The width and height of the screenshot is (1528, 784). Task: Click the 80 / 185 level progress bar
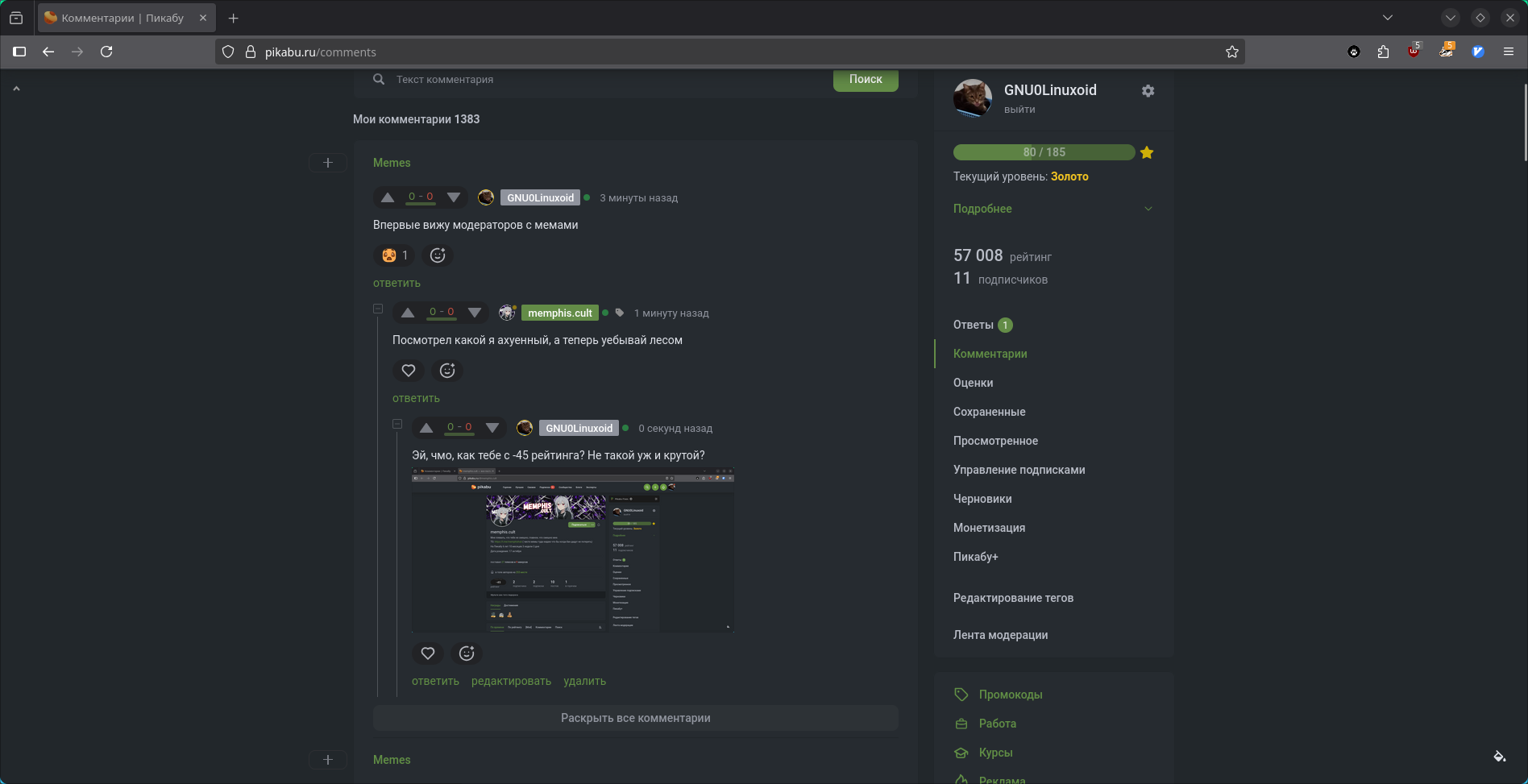[x=1044, y=152]
